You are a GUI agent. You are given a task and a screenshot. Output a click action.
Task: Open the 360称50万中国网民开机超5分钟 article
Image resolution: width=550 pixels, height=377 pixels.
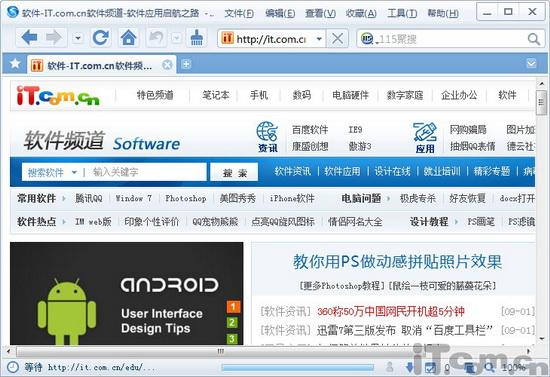click(x=391, y=311)
